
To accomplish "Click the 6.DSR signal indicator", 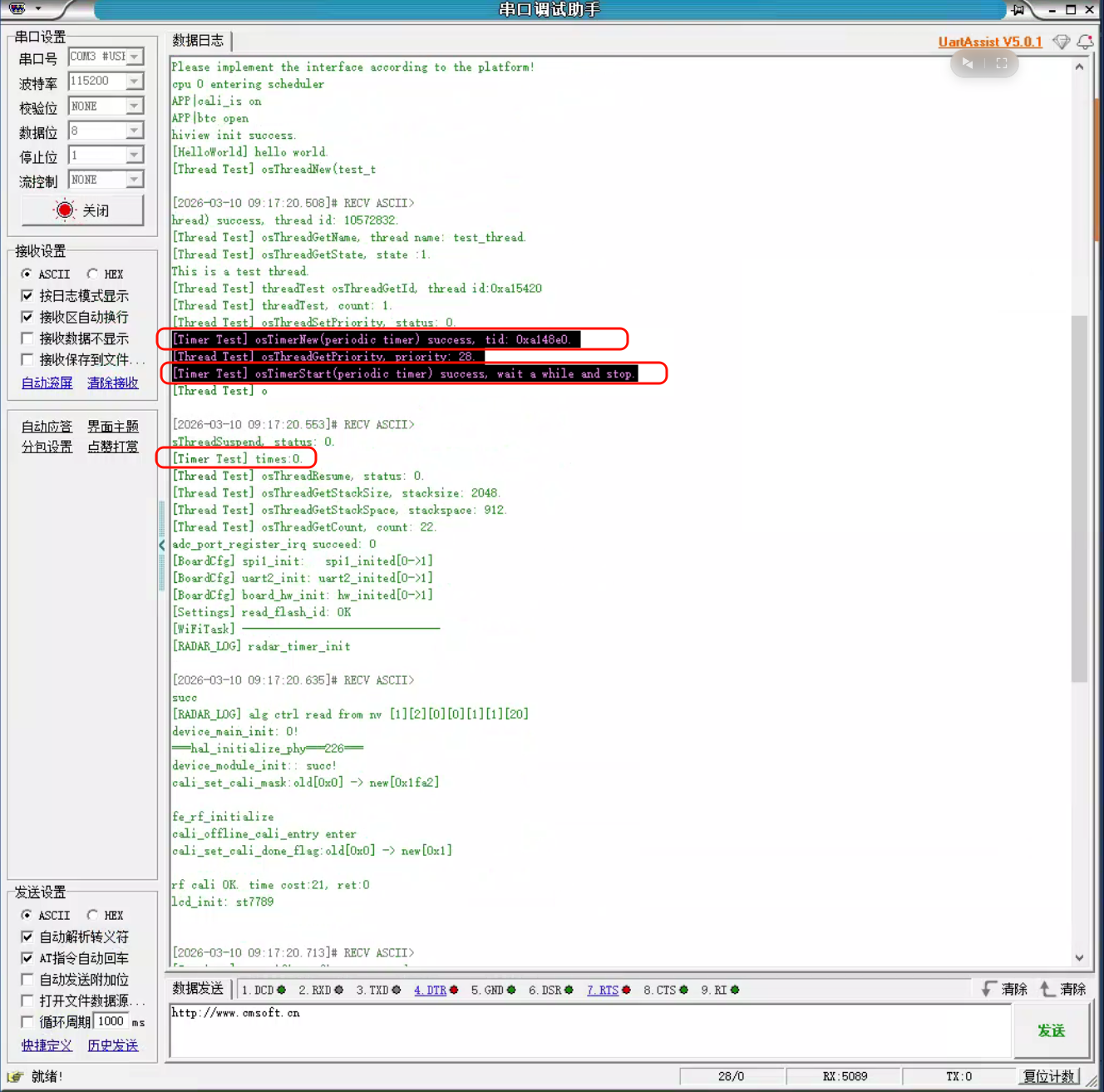I will 550,990.
